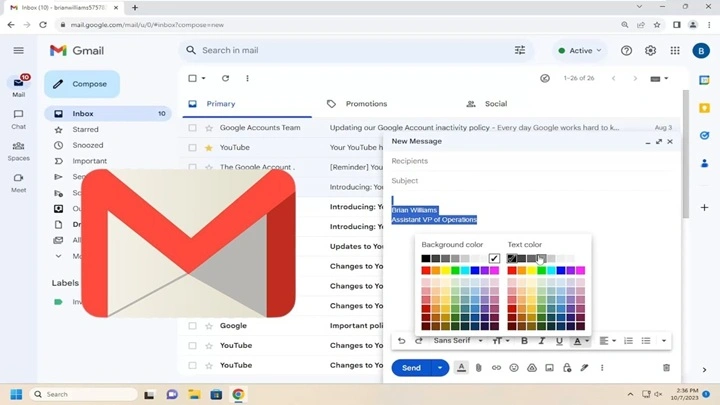The width and height of the screenshot is (720, 405).
Task: Click the Recipients field
Action: [532, 161]
